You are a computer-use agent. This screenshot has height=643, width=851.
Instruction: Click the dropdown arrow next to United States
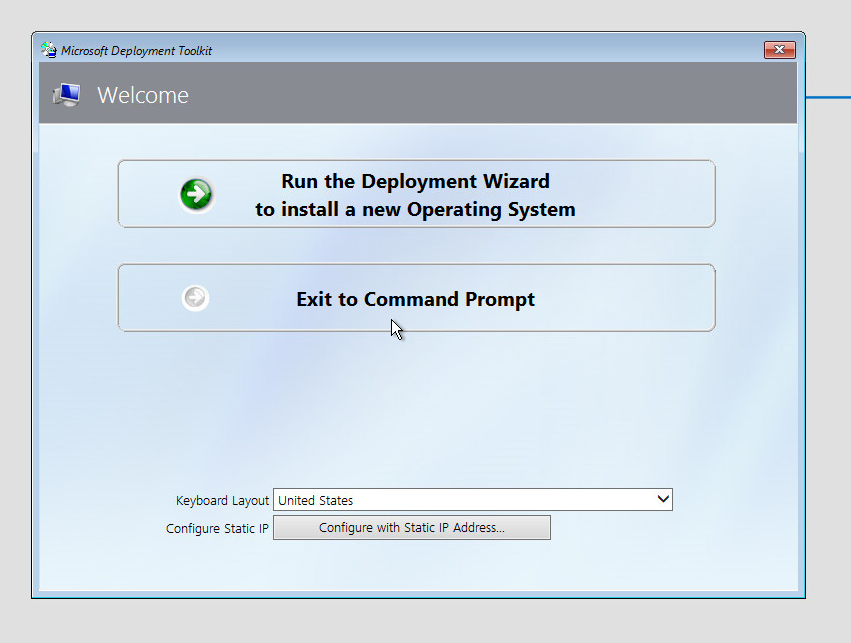coord(662,499)
